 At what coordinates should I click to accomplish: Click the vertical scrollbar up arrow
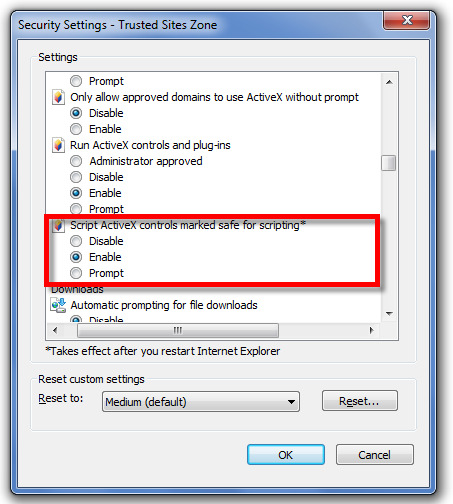(389, 82)
